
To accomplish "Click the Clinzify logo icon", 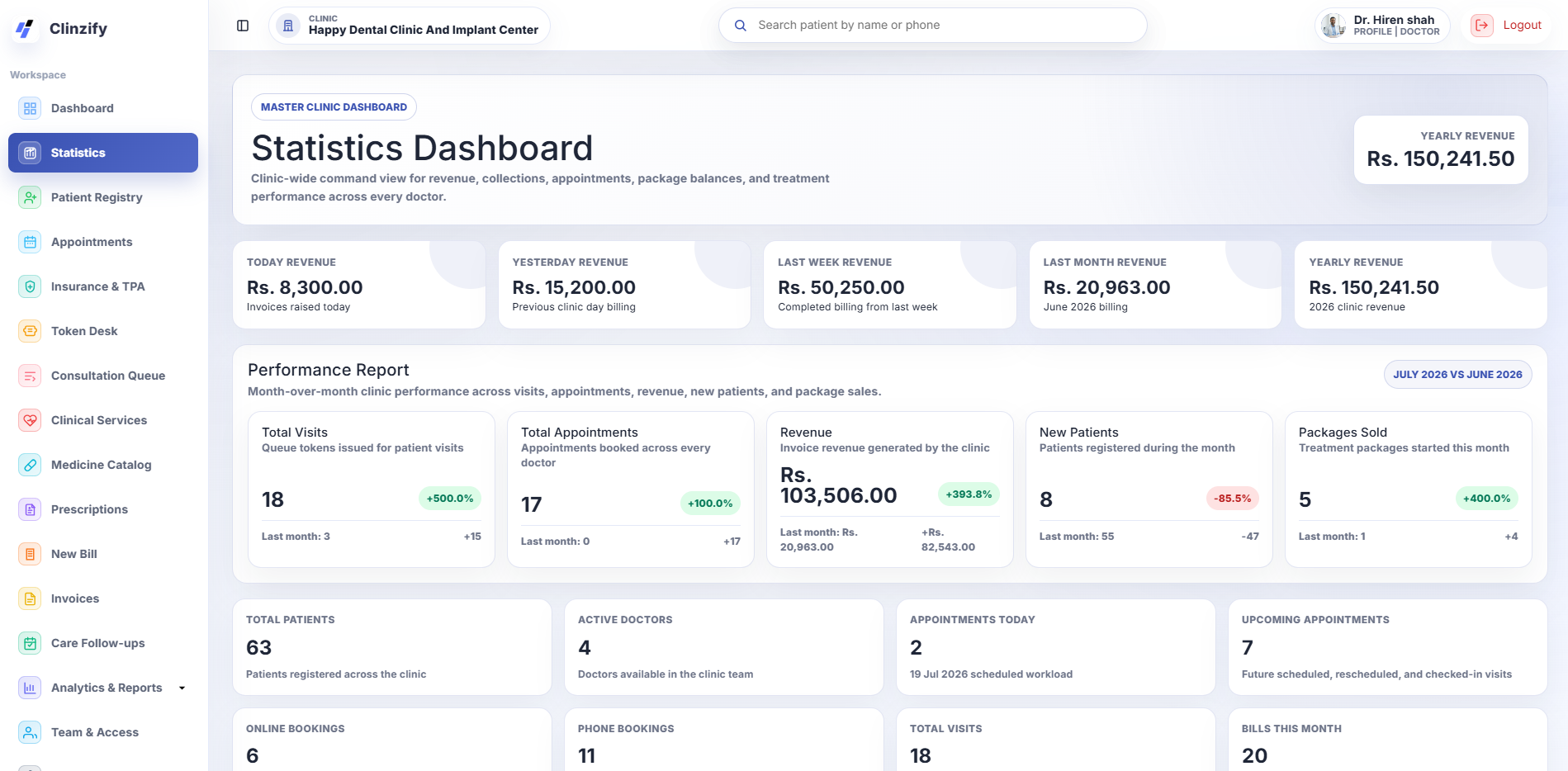I will 26,29.
